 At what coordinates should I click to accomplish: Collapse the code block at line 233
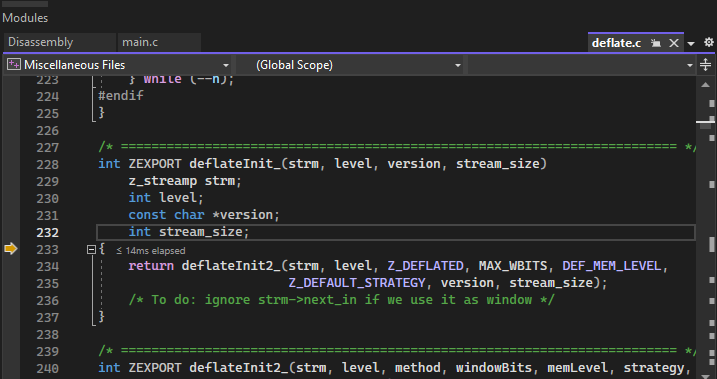91,250
